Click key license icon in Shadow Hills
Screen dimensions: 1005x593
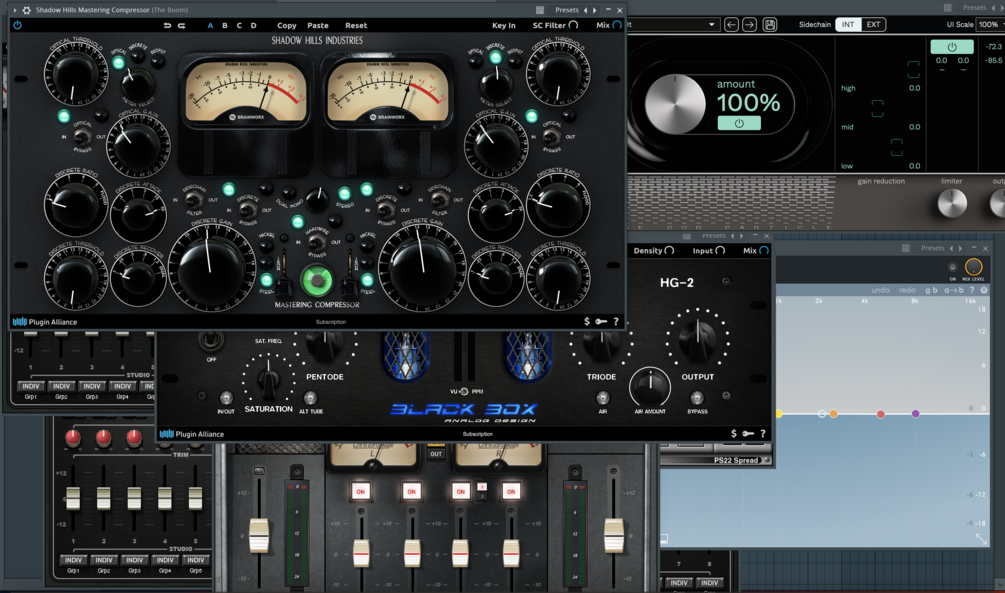pyautogui.click(x=601, y=321)
